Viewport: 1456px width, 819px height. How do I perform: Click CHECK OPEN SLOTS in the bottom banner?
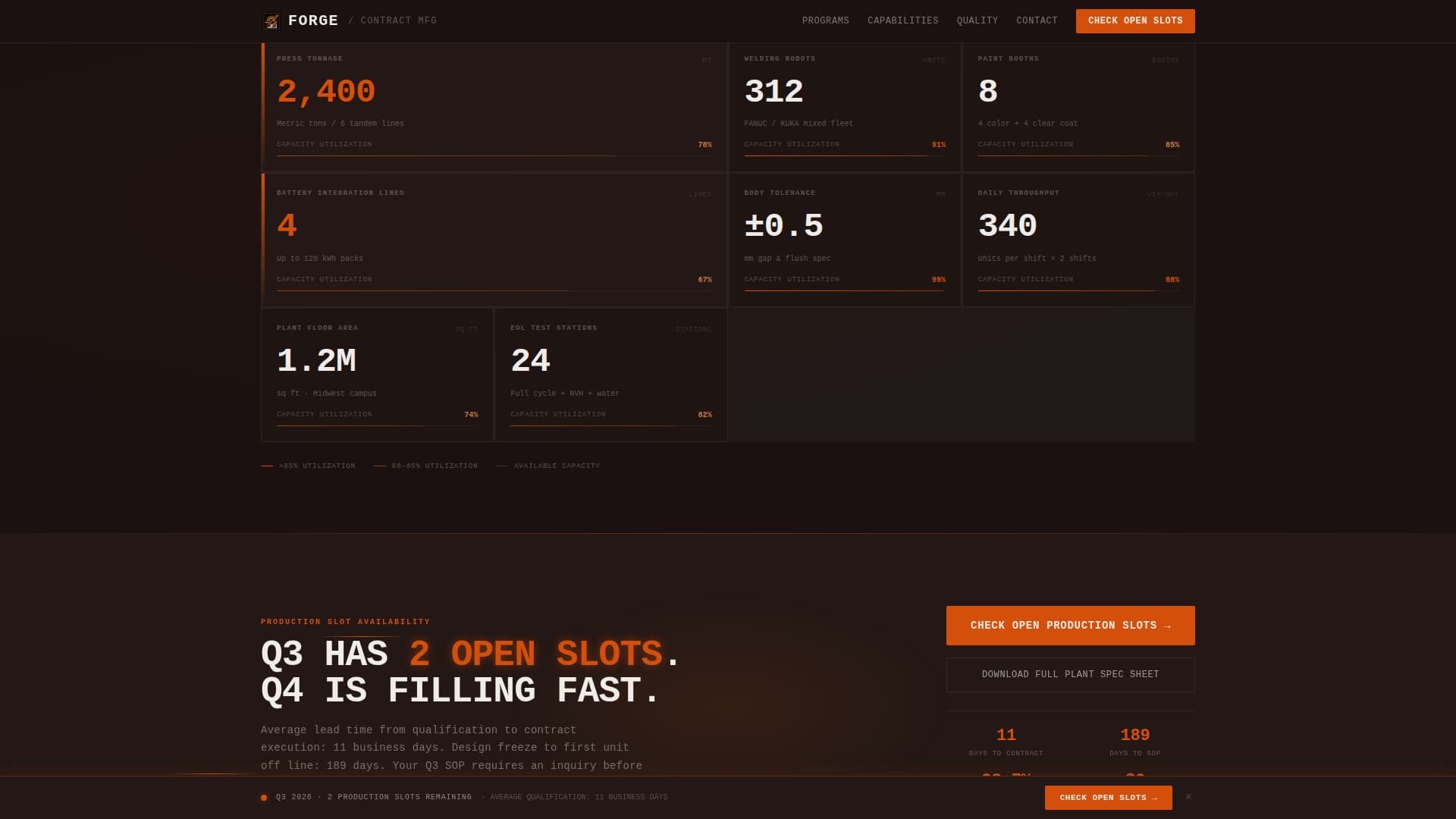pyautogui.click(x=1108, y=797)
